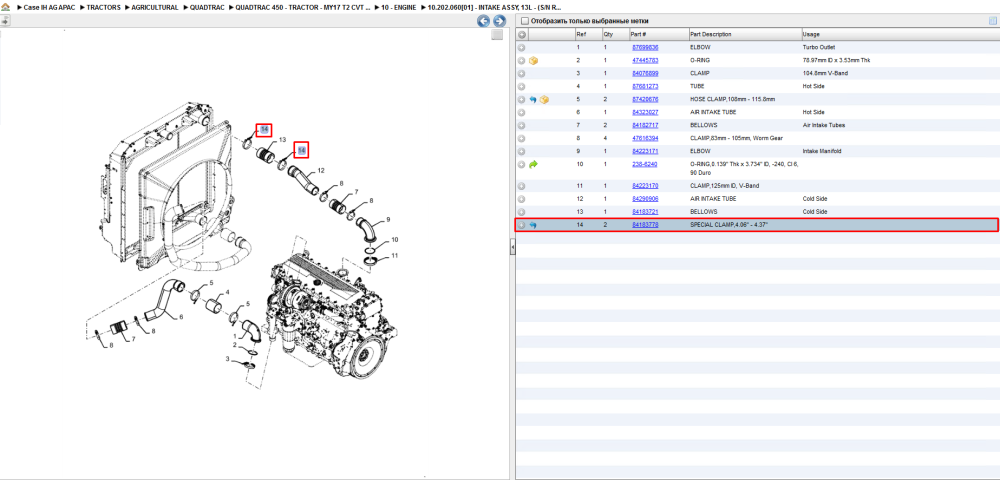Open the side panel toggle icon below home
This screenshot has width=1000, height=480.
4,20
